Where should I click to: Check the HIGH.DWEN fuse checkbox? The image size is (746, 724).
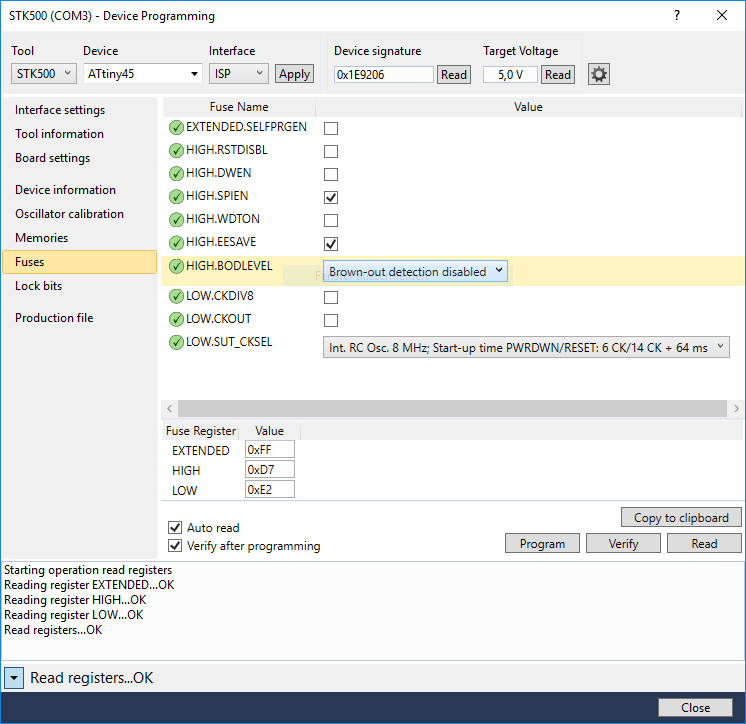pyautogui.click(x=331, y=174)
